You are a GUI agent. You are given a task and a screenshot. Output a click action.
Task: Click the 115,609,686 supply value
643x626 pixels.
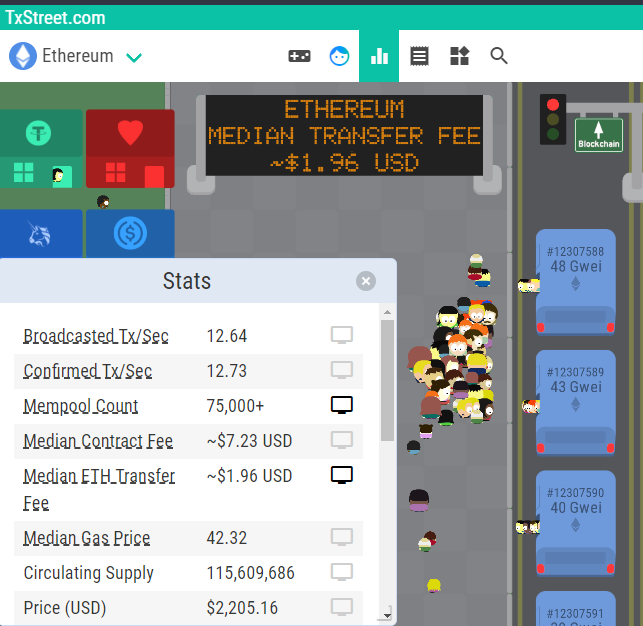click(x=251, y=573)
